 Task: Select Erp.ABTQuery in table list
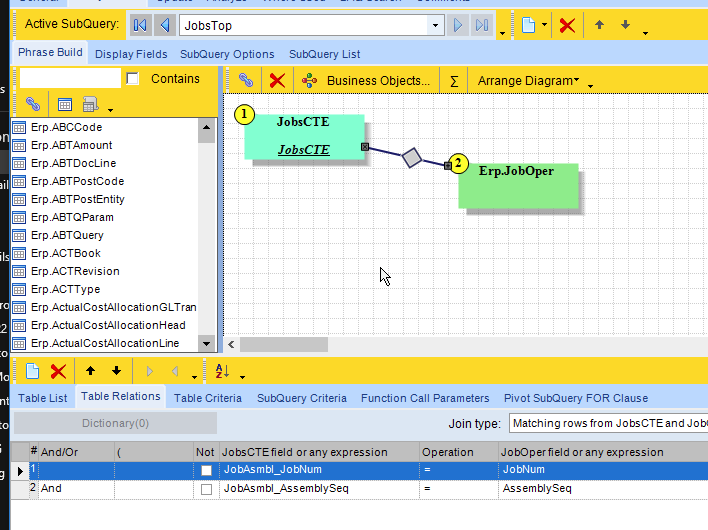pos(67,235)
